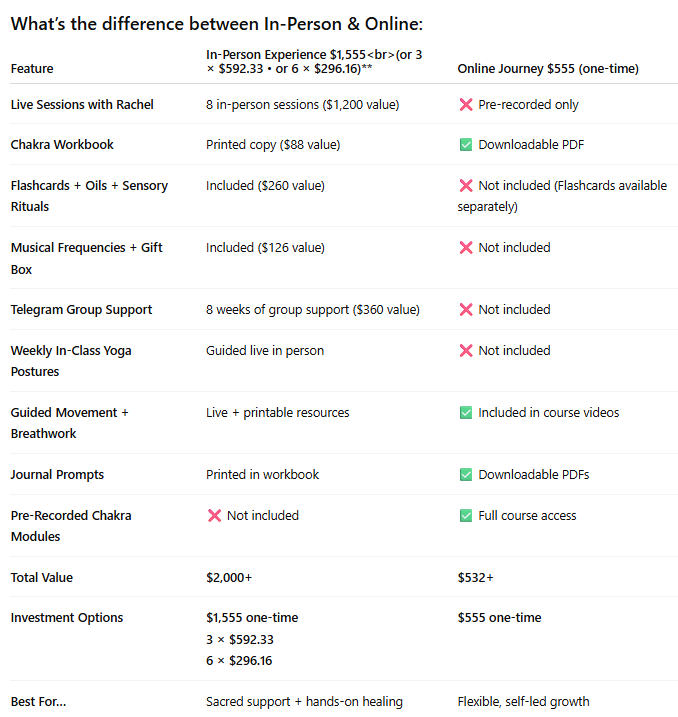678x717 pixels.
Task: Click the In-Person Experience $1,555 header
Action: pyautogui.click(x=314, y=62)
